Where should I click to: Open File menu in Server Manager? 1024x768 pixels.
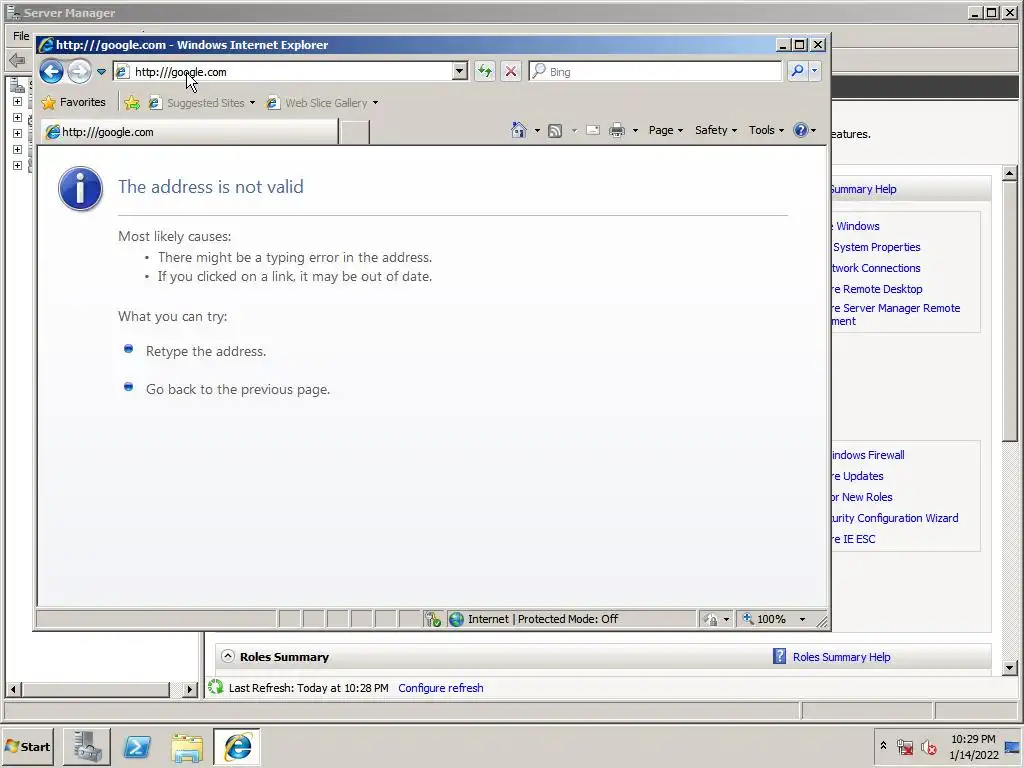click(x=21, y=36)
